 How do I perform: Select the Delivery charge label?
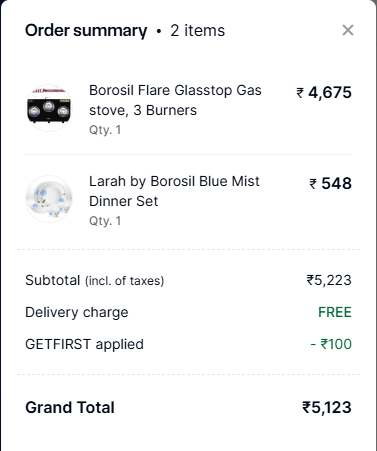[77, 313]
